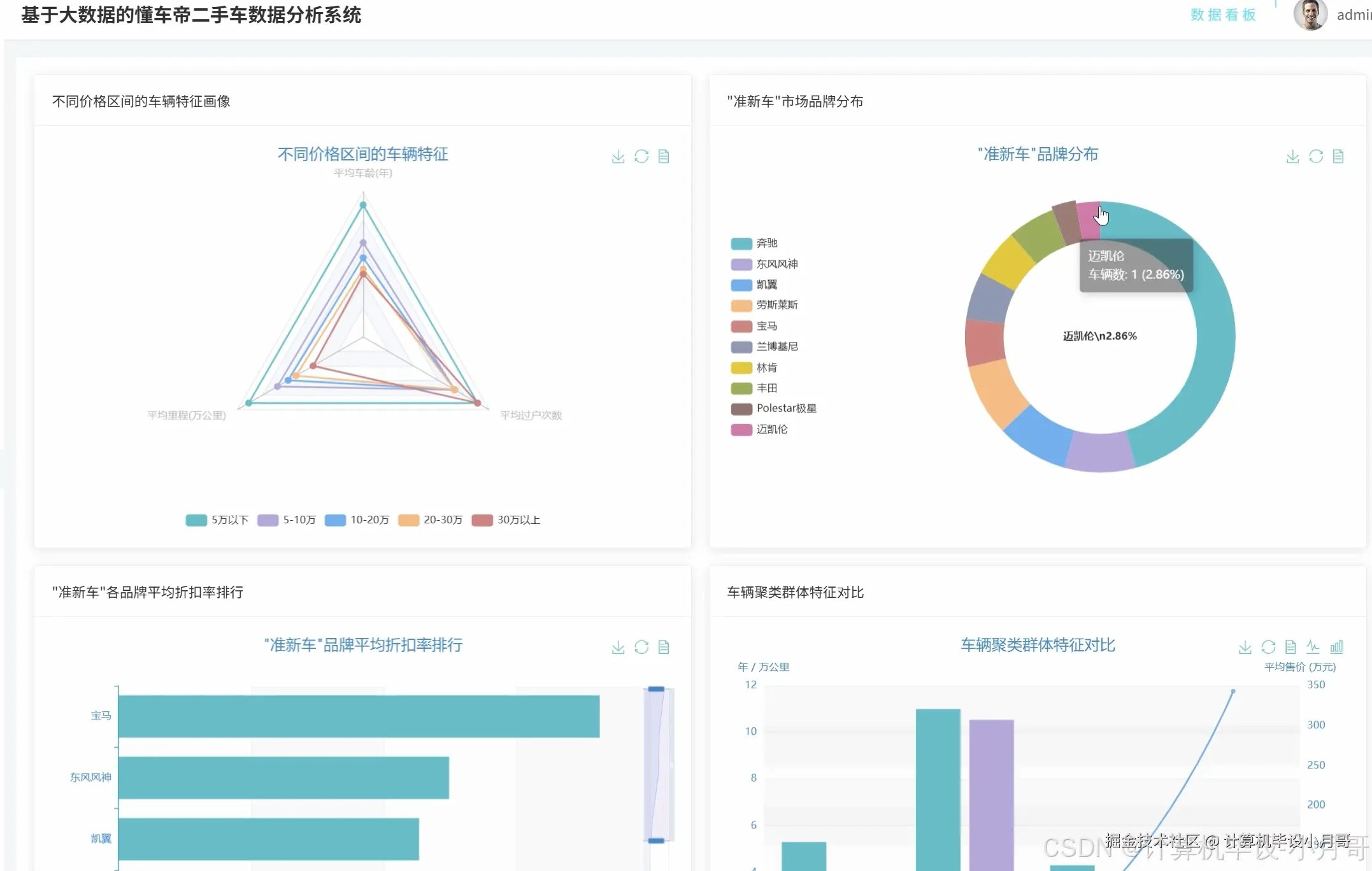1372x871 pixels.
Task: Save the brand distribution pie as image
Action: coord(1292,157)
